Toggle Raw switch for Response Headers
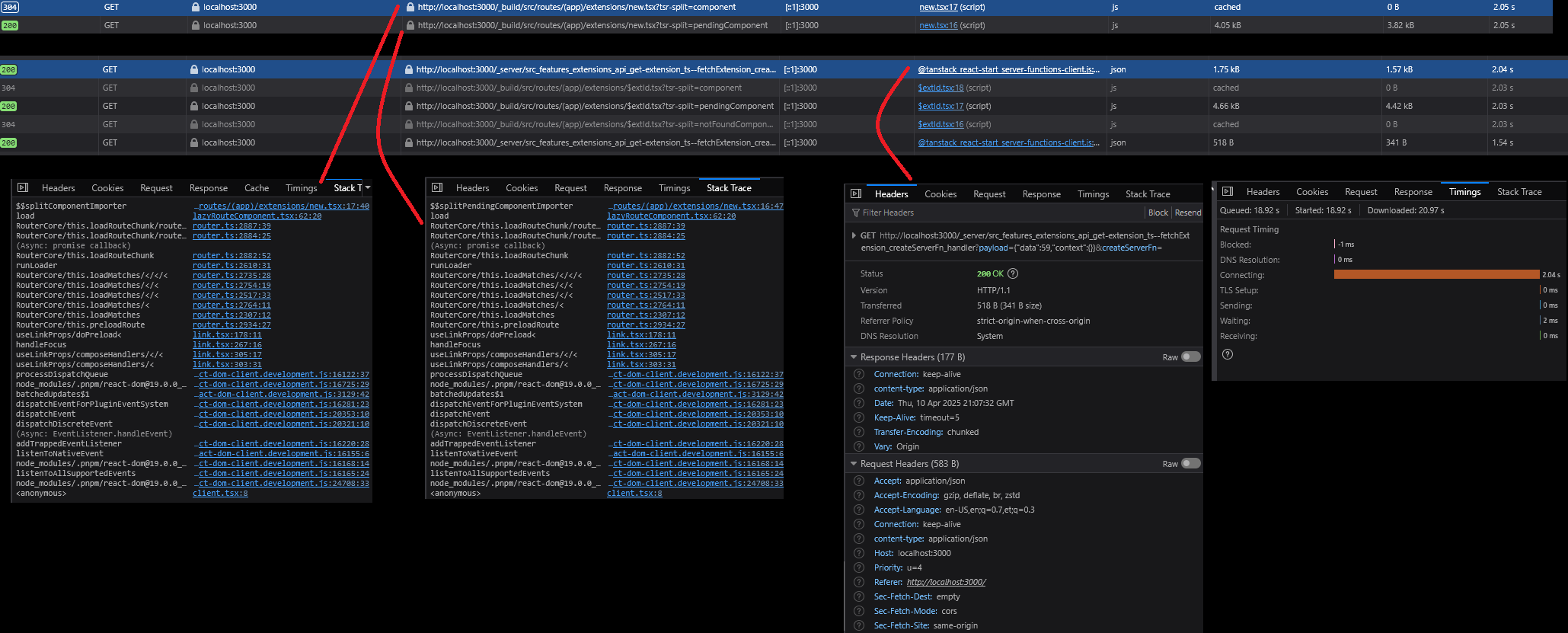The height and width of the screenshot is (633, 1568). [x=1191, y=356]
